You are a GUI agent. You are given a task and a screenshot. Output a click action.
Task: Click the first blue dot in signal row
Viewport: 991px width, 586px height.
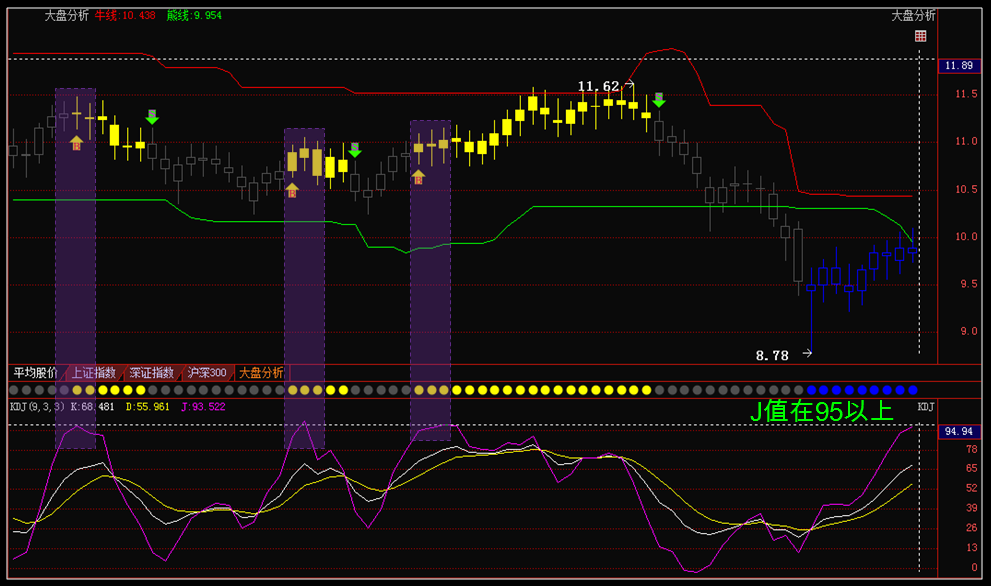point(811,390)
